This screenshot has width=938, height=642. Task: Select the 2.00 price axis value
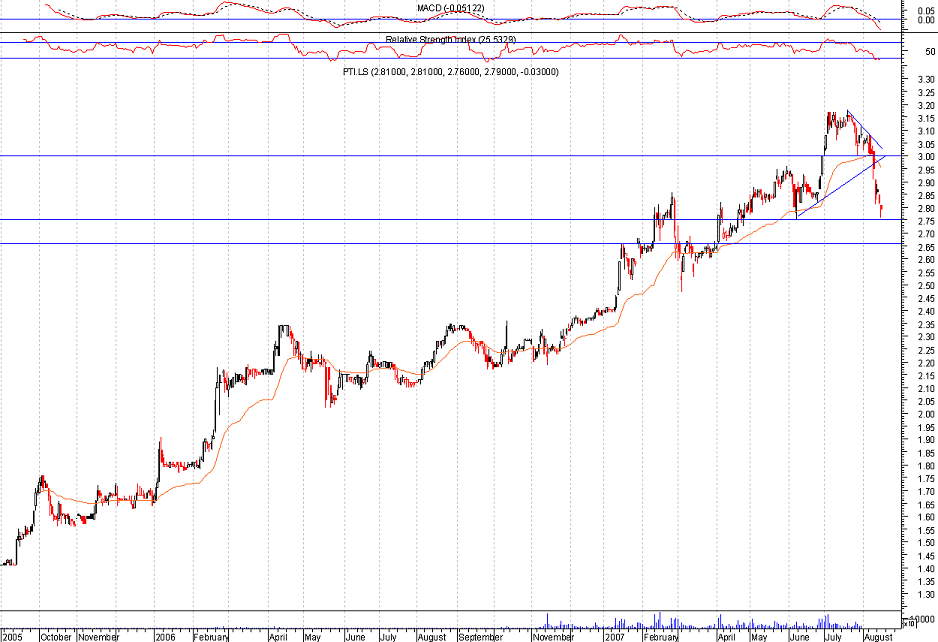click(925, 414)
